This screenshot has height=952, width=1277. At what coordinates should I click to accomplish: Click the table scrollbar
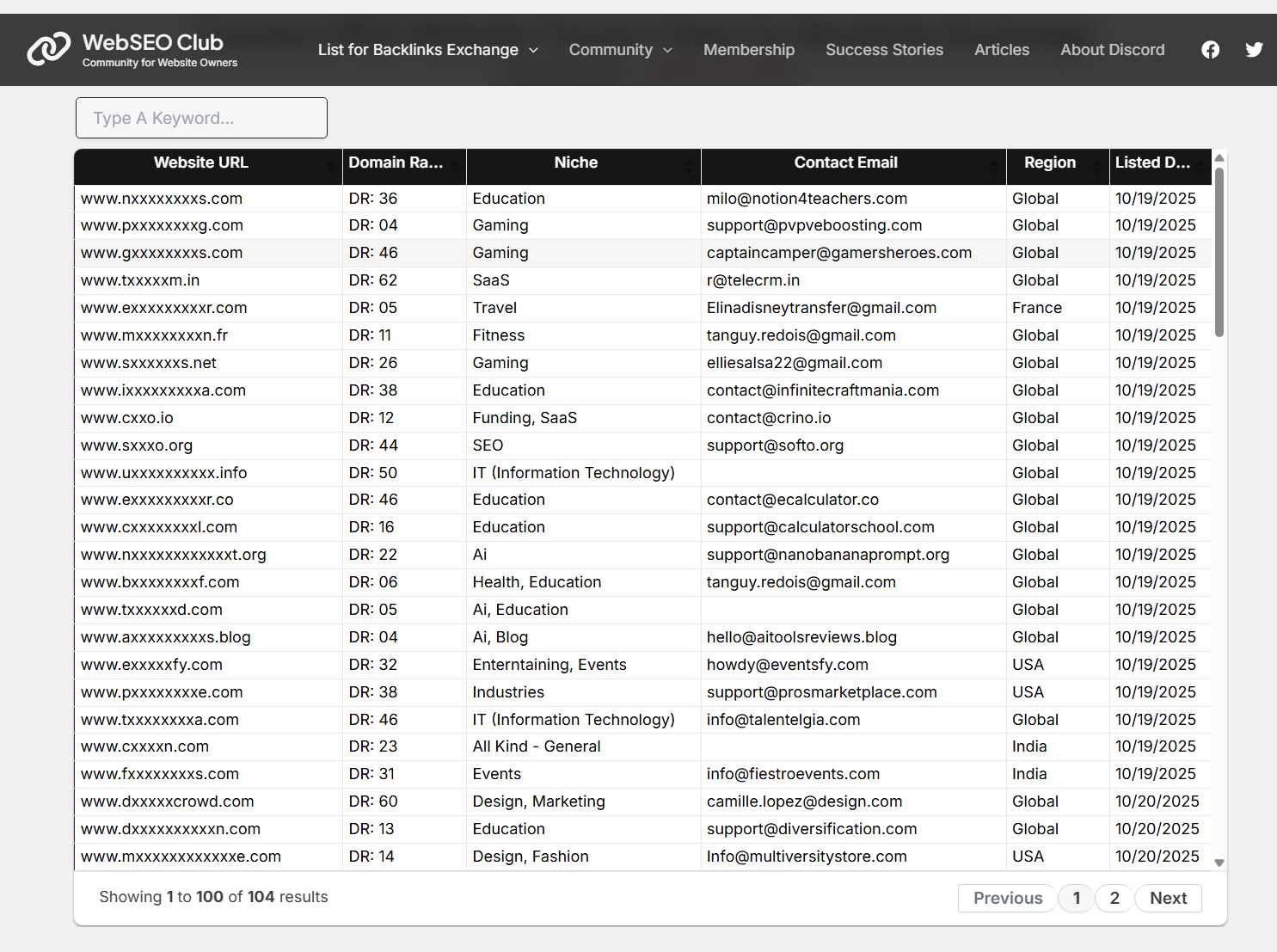click(x=1219, y=245)
